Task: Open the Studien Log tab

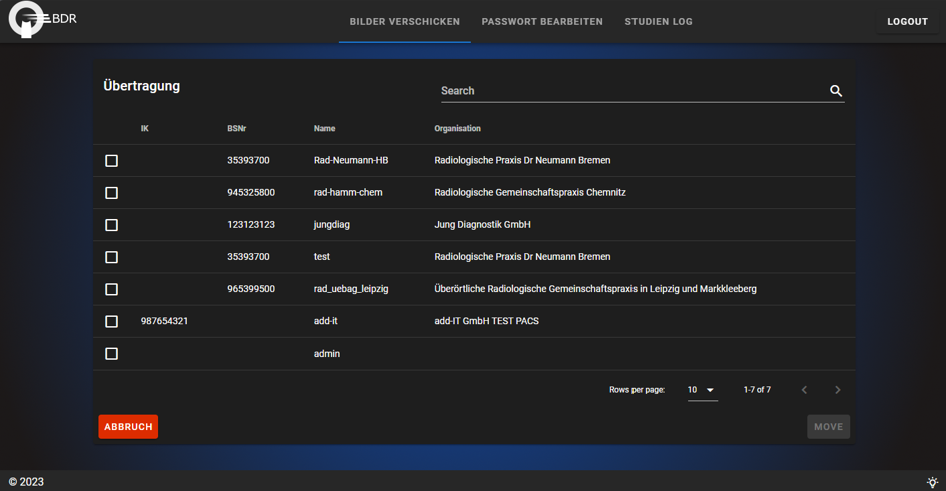Action: (658, 22)
